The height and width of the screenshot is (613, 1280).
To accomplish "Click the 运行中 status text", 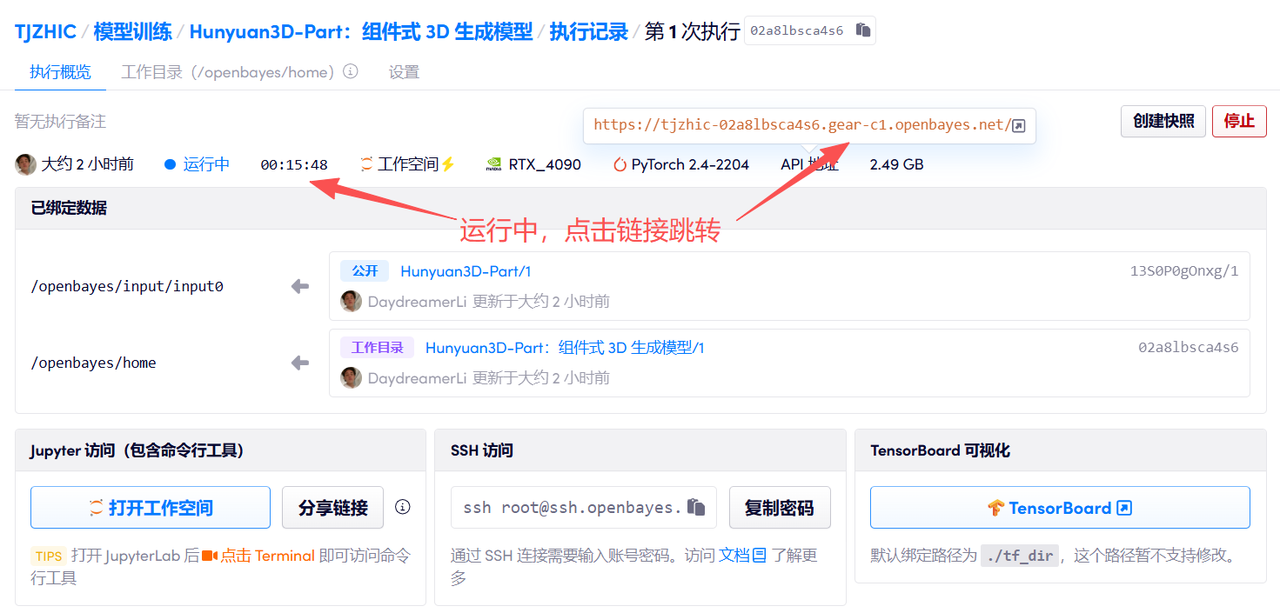I will (x=206, y=164).
